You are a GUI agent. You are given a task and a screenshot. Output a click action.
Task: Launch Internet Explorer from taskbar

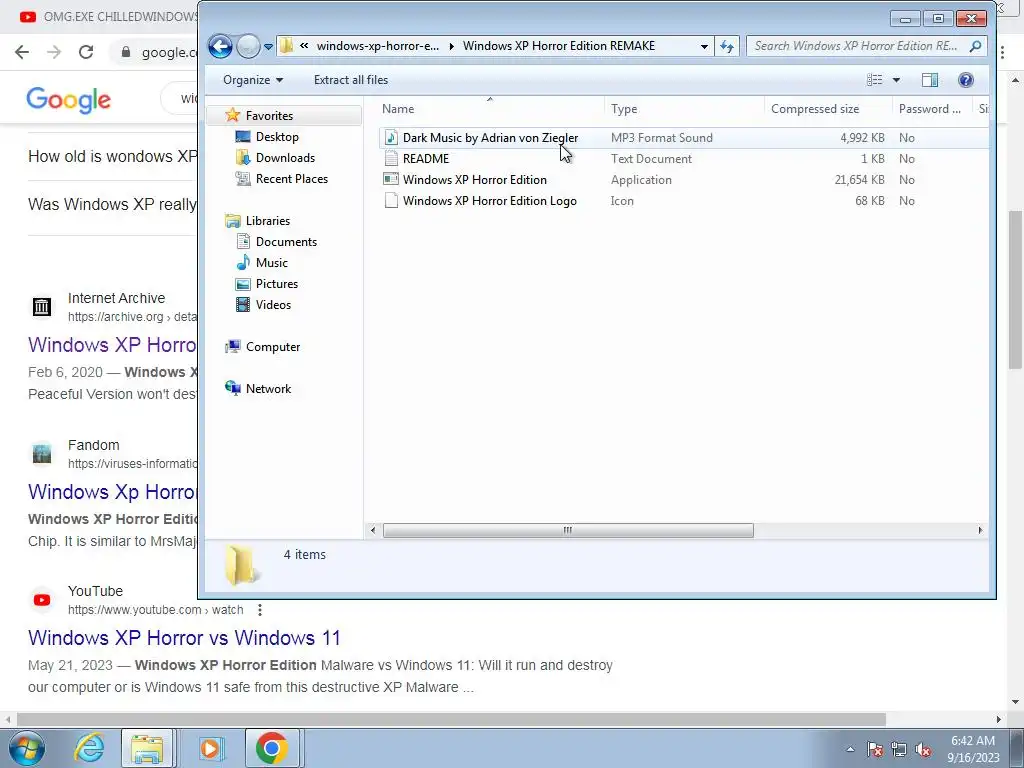click(88, 748)
